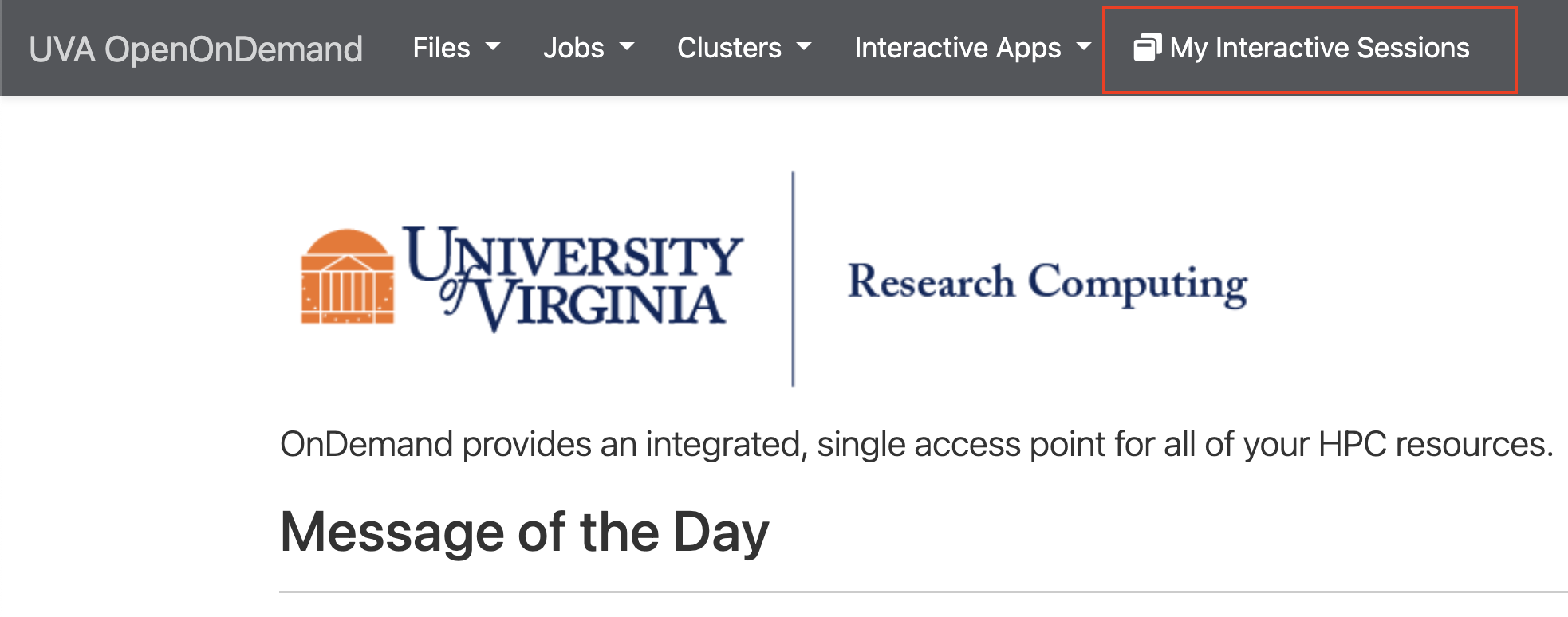The height and width of the screenshot is (617, 1568).
Task: Click the orange Rotunda logo icon
Action: pyautogui.click(x=347, y=277)
